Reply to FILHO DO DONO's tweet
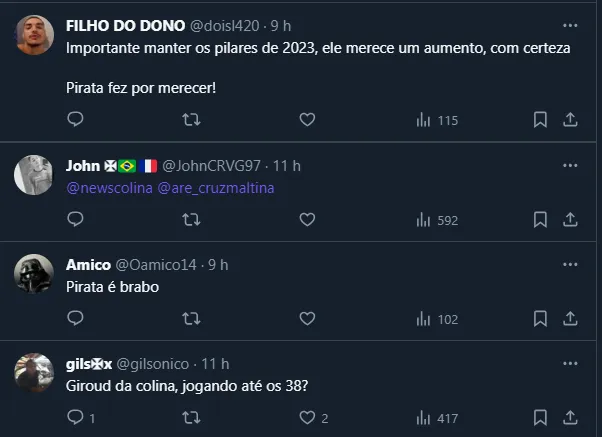 75,120
